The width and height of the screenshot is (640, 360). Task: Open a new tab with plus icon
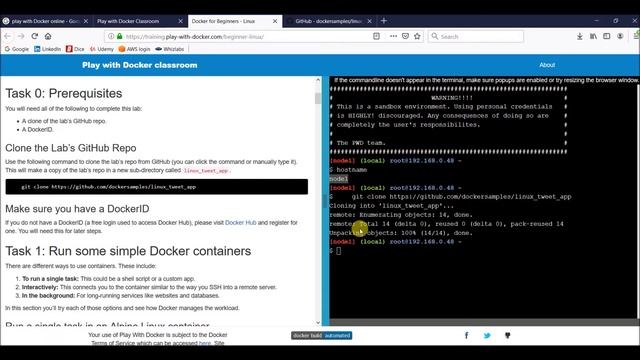tap(384, 21)
